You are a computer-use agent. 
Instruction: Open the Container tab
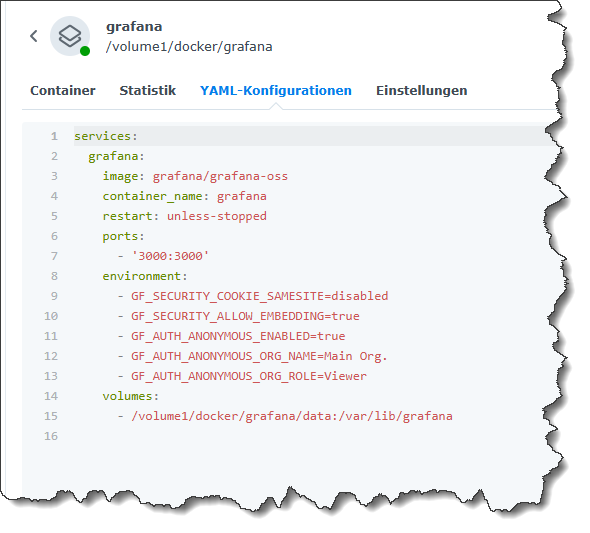[63, 91]
